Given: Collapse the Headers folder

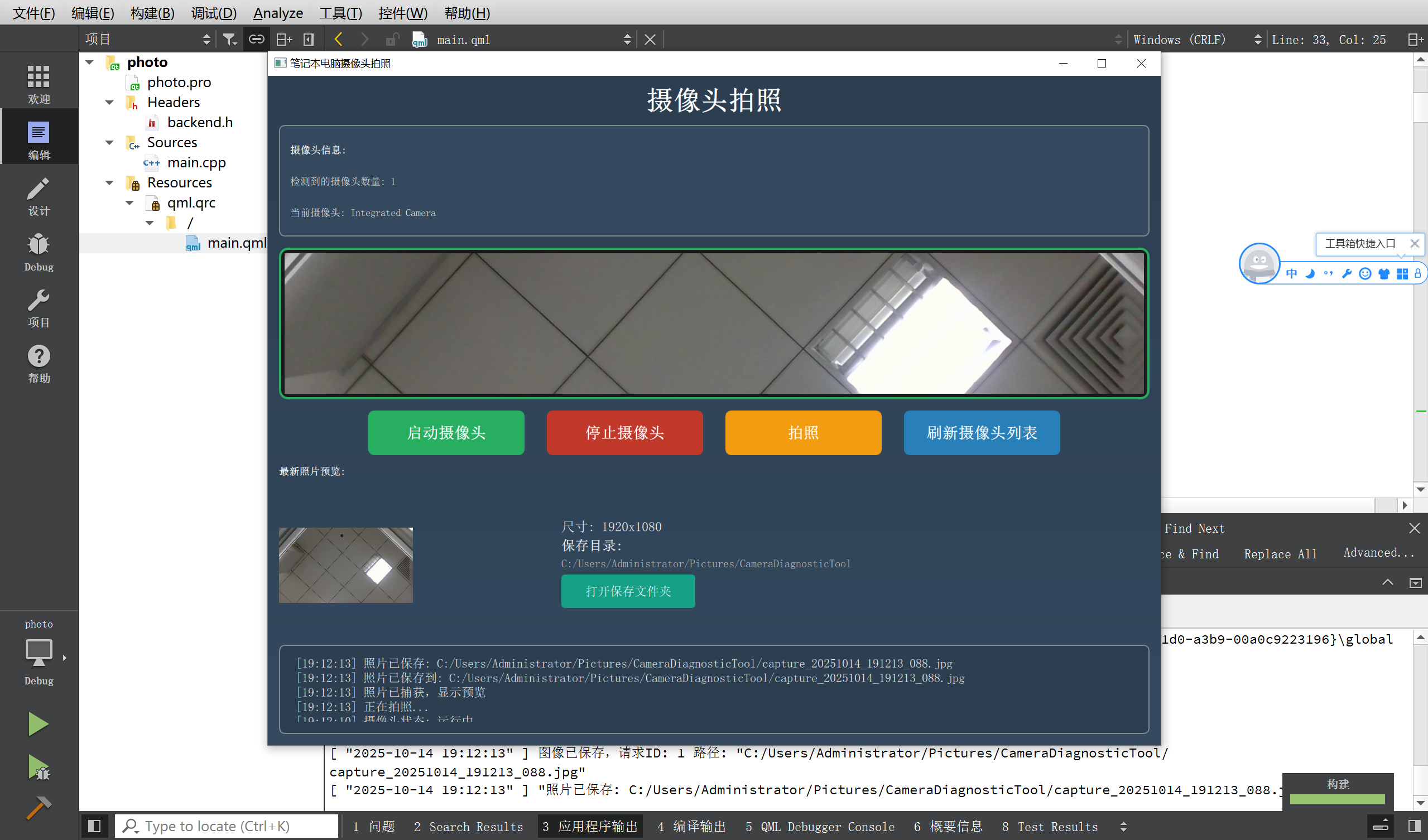Looking at the screenshot, I should tap(109, 103).
